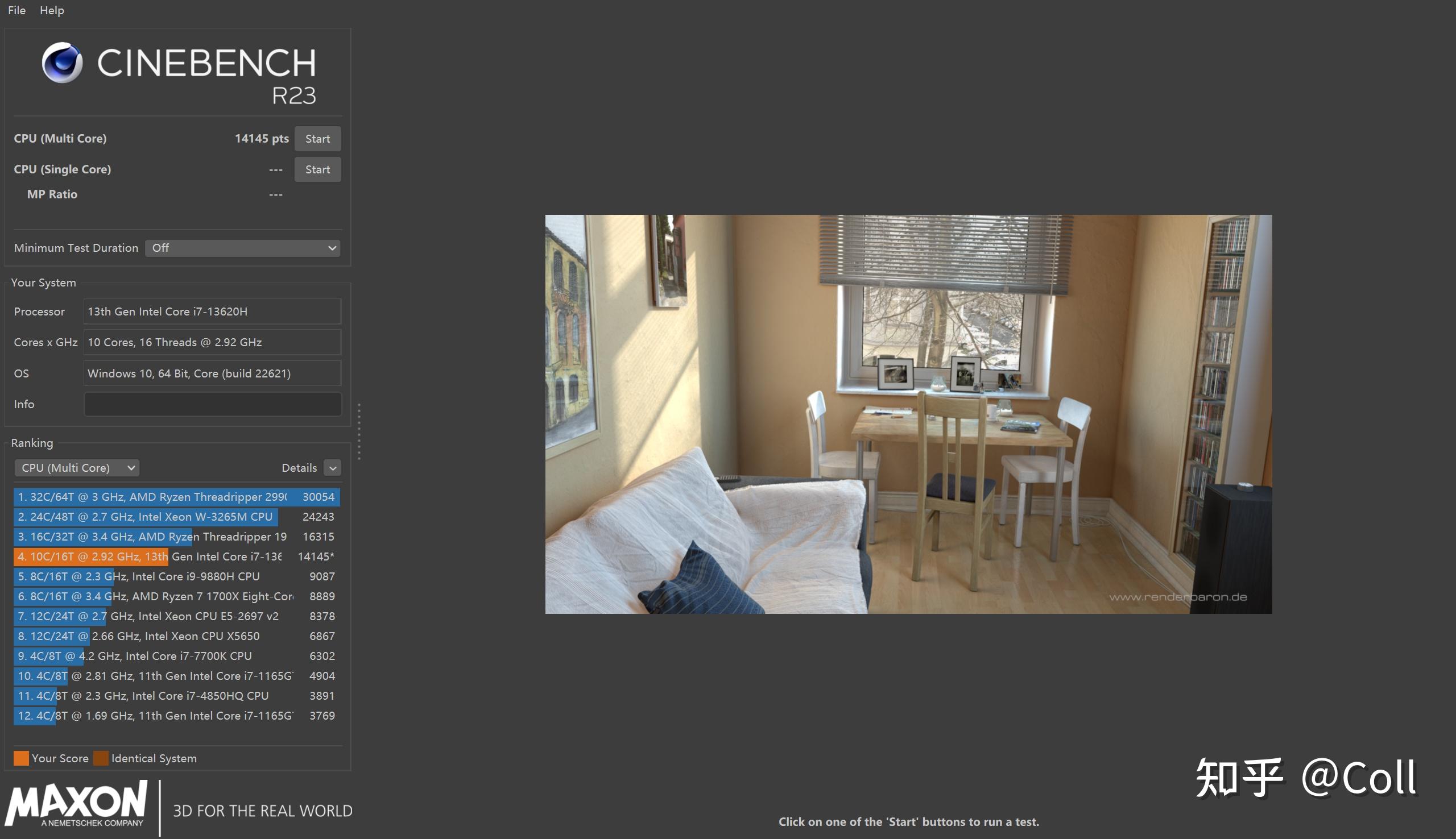This screenshot has width=1456, height=839.
Task: Click the MAXON logo at bottom left
Action: click(x=76, y=804)
